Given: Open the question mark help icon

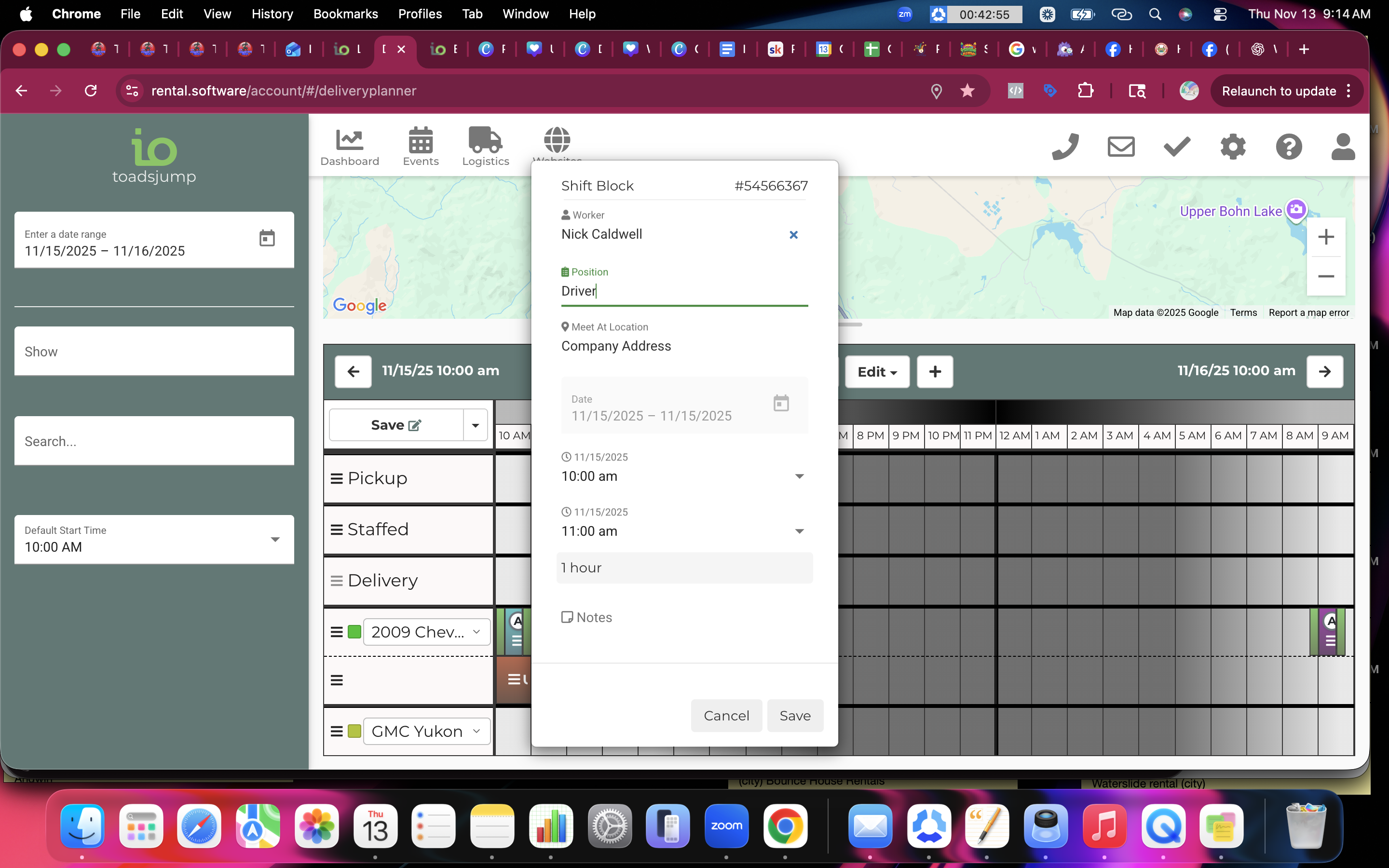Looking at the screenshot, I should click(x=1289, y=147).
